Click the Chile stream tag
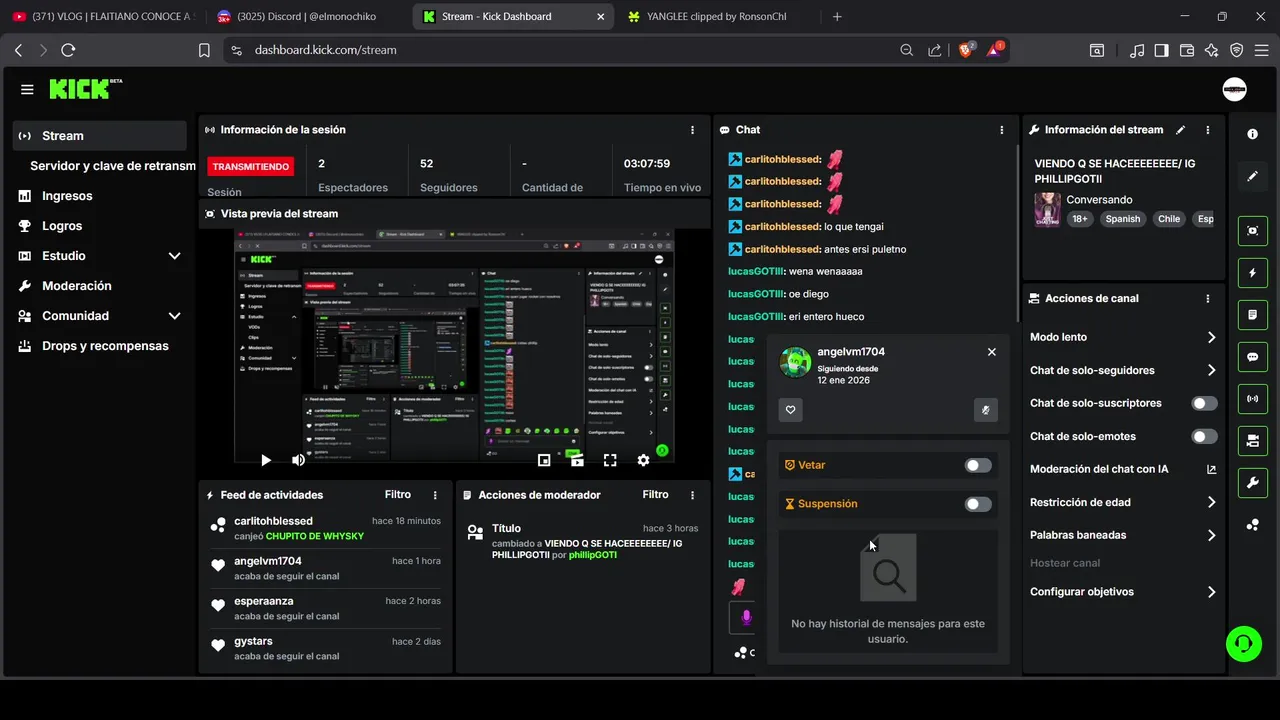1280x720 pixels. pyautogui.click(x=1169, y=219)
